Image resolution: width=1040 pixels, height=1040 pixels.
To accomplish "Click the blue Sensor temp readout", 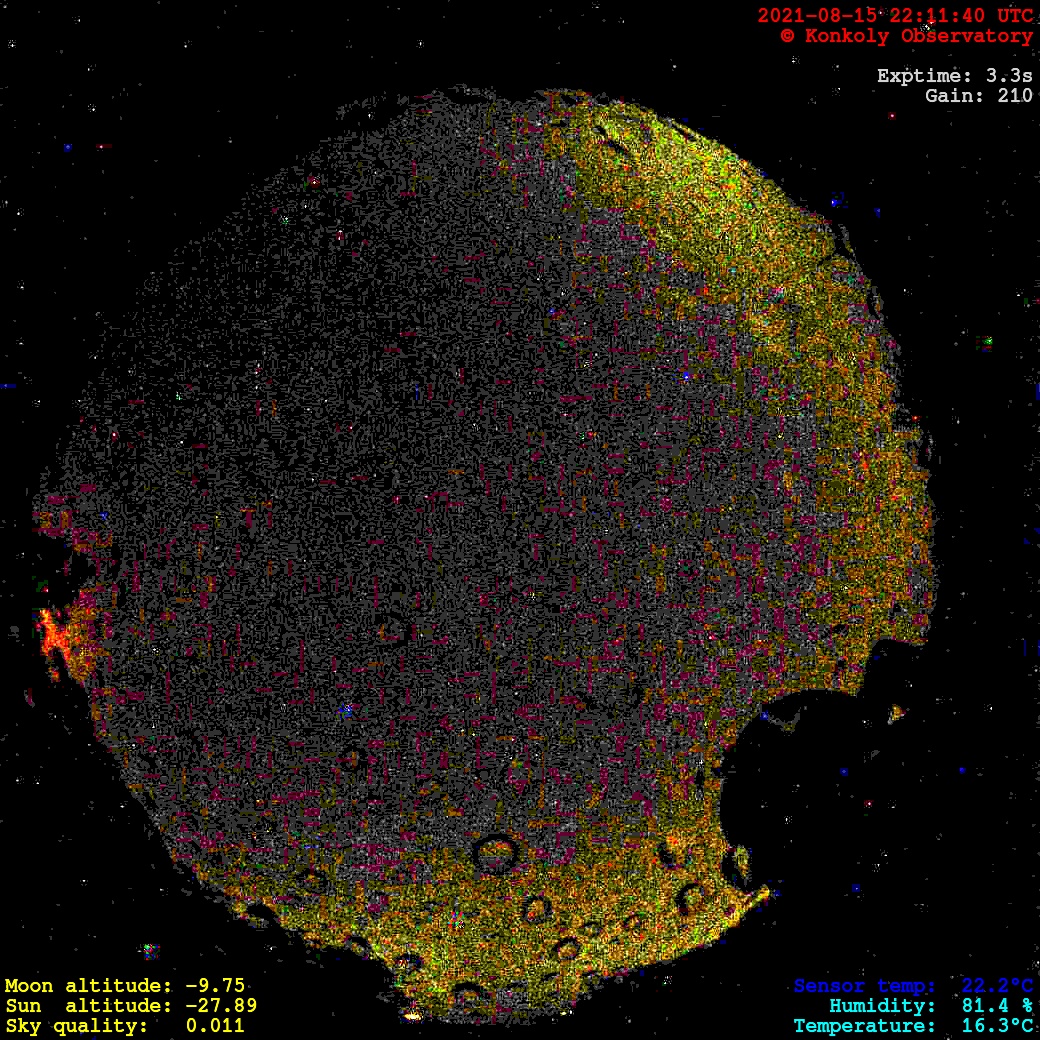I will tap(913, 986).
